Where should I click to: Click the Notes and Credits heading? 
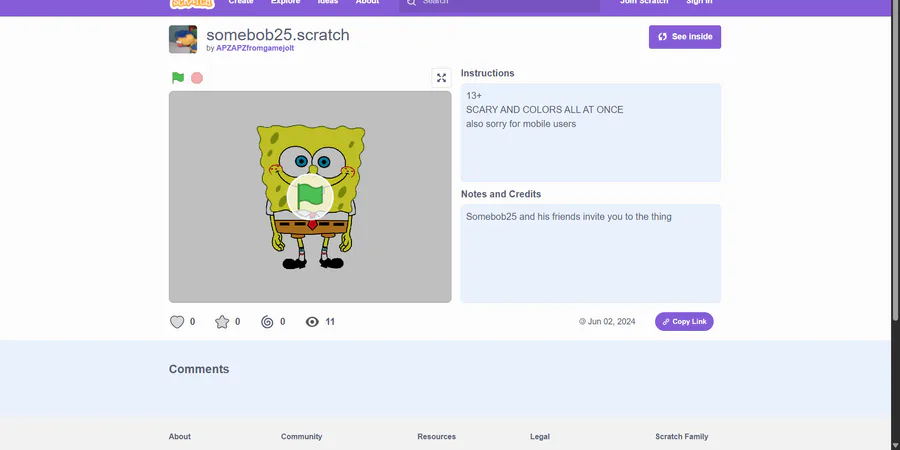click(x=501, y=194)
